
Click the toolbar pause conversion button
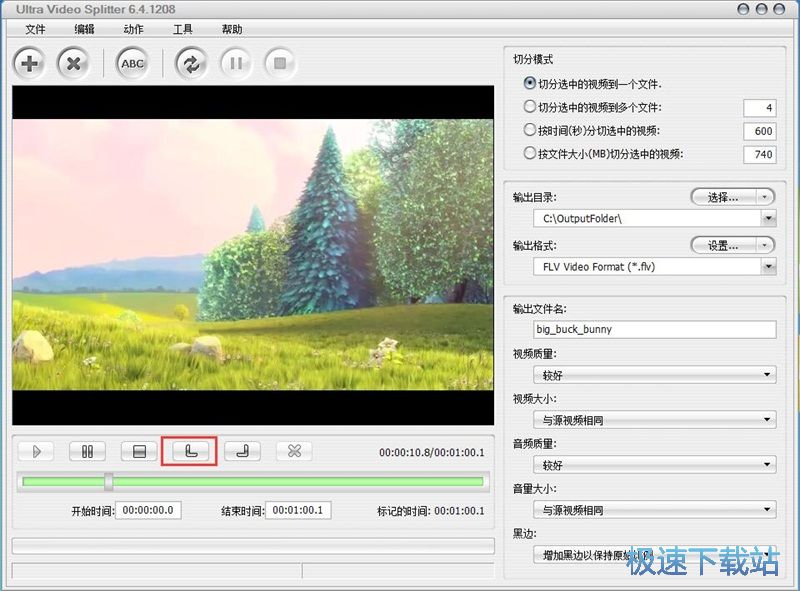point(236,63)
